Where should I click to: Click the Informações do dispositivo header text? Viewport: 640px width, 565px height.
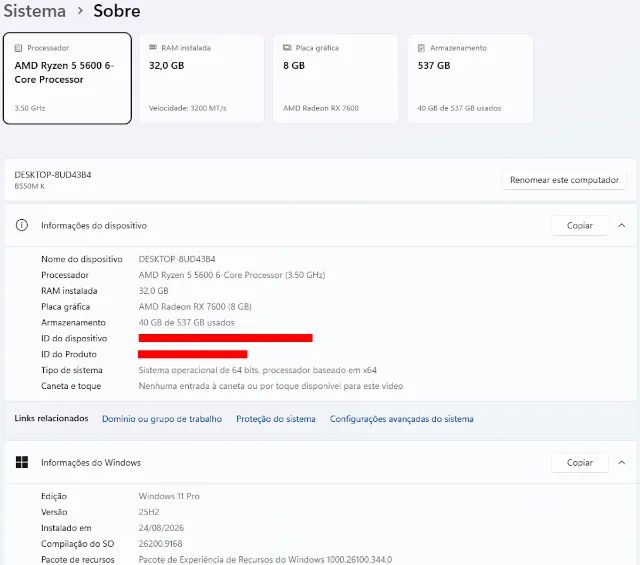pyautogui.click(x=94, y=225)
